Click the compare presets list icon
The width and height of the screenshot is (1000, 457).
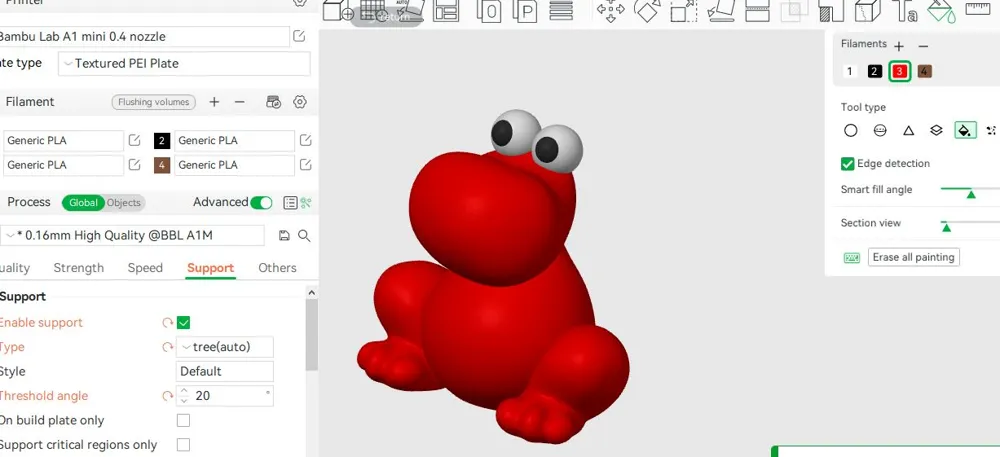click(290, 203)
